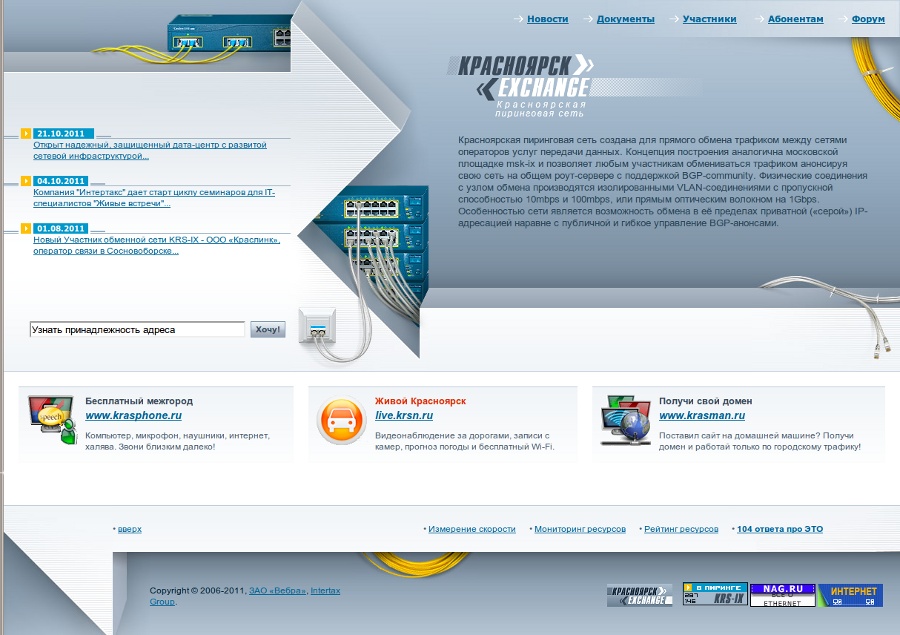Click the krasman.ru globe monitor icon
900x635 pixels.
coord(625,420)
